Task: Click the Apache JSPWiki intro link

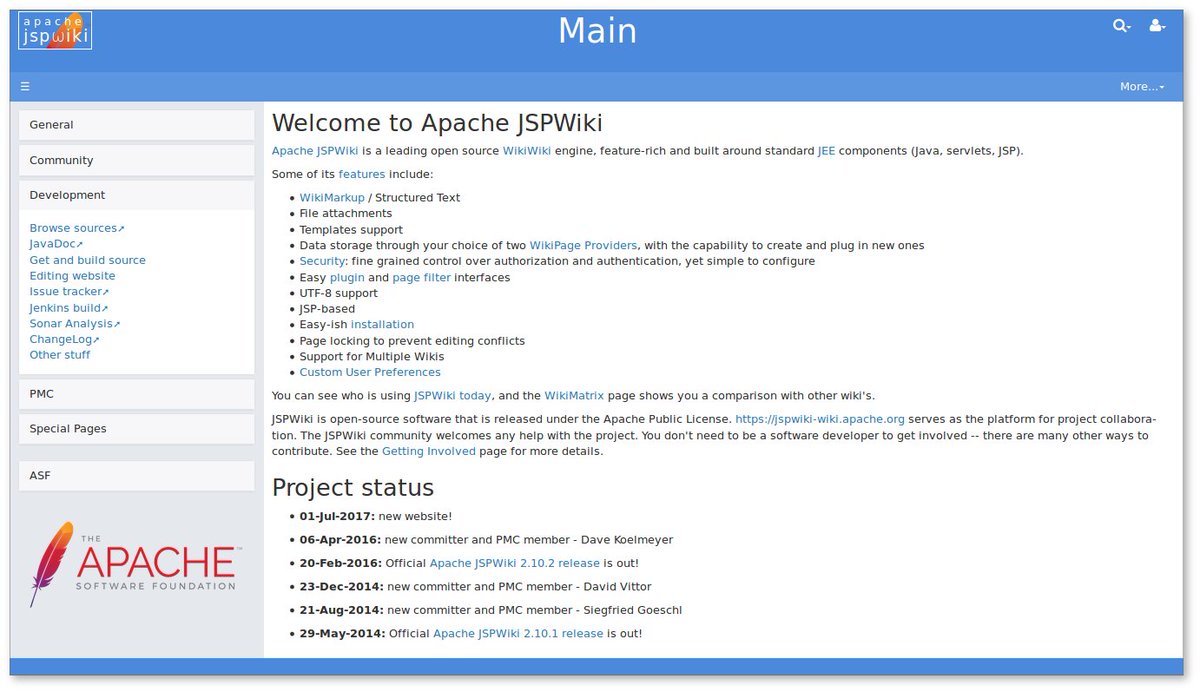Action: (x=315, y=151)
